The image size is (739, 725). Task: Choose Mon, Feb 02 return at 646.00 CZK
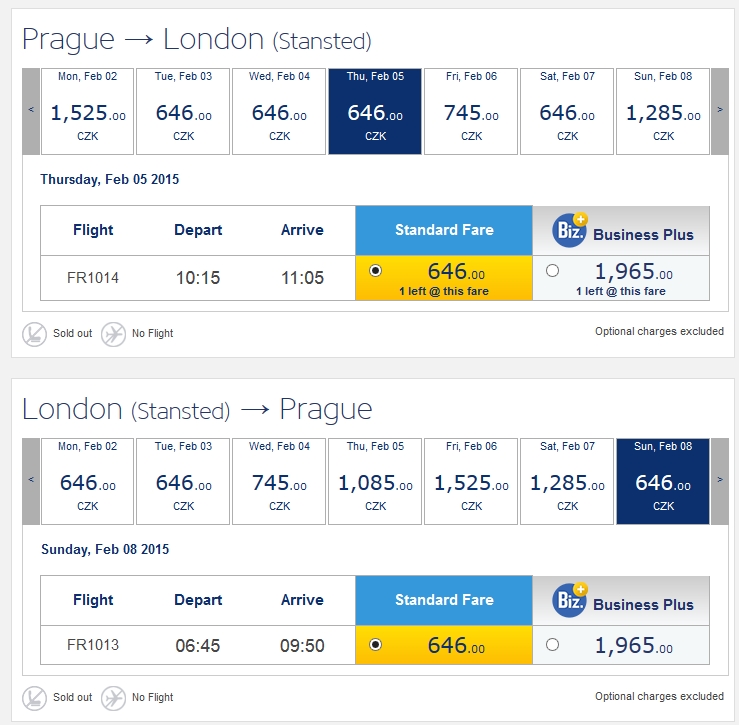(x=87, y=481)
